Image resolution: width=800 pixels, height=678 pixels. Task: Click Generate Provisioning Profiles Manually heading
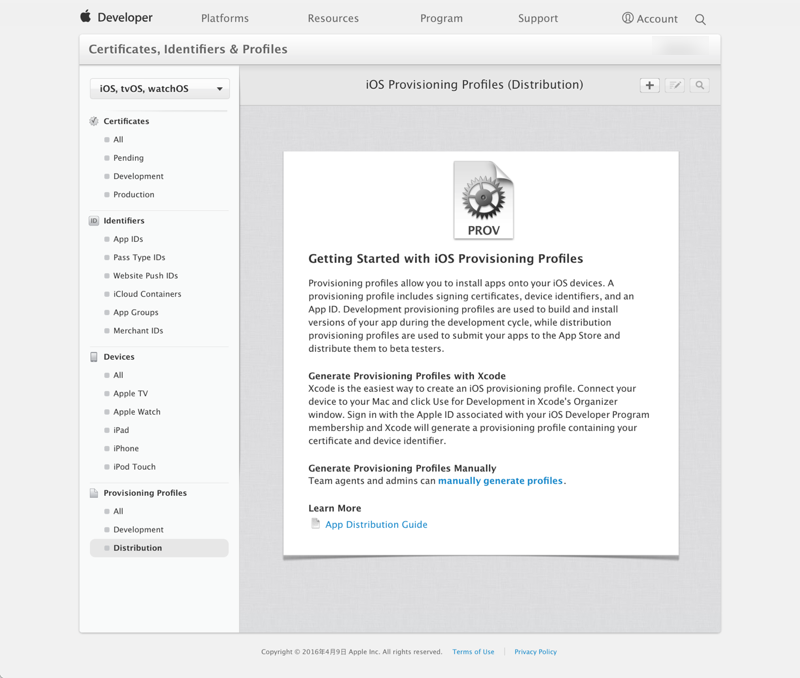click(x=402, y=468)
